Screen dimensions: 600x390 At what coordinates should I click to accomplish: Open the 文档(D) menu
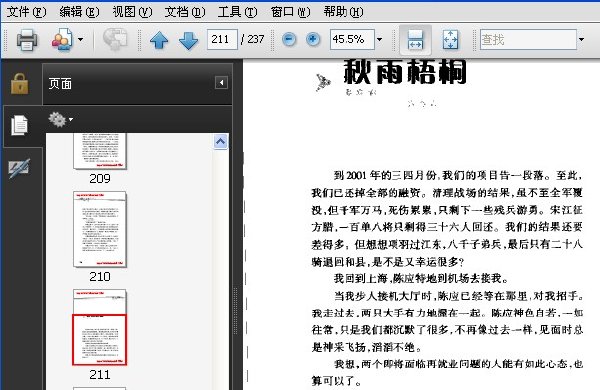[x=185, y=12]
